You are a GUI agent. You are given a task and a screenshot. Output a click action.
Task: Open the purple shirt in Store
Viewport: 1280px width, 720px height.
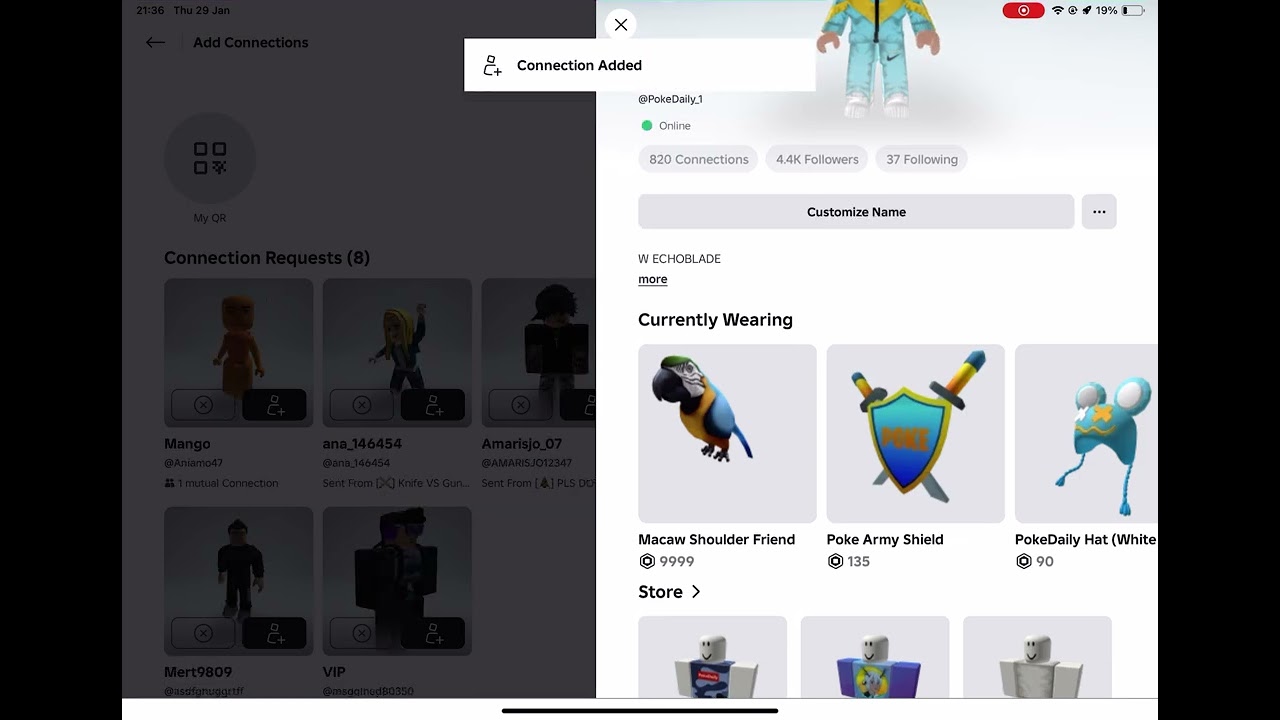click(x=875, y=657)
